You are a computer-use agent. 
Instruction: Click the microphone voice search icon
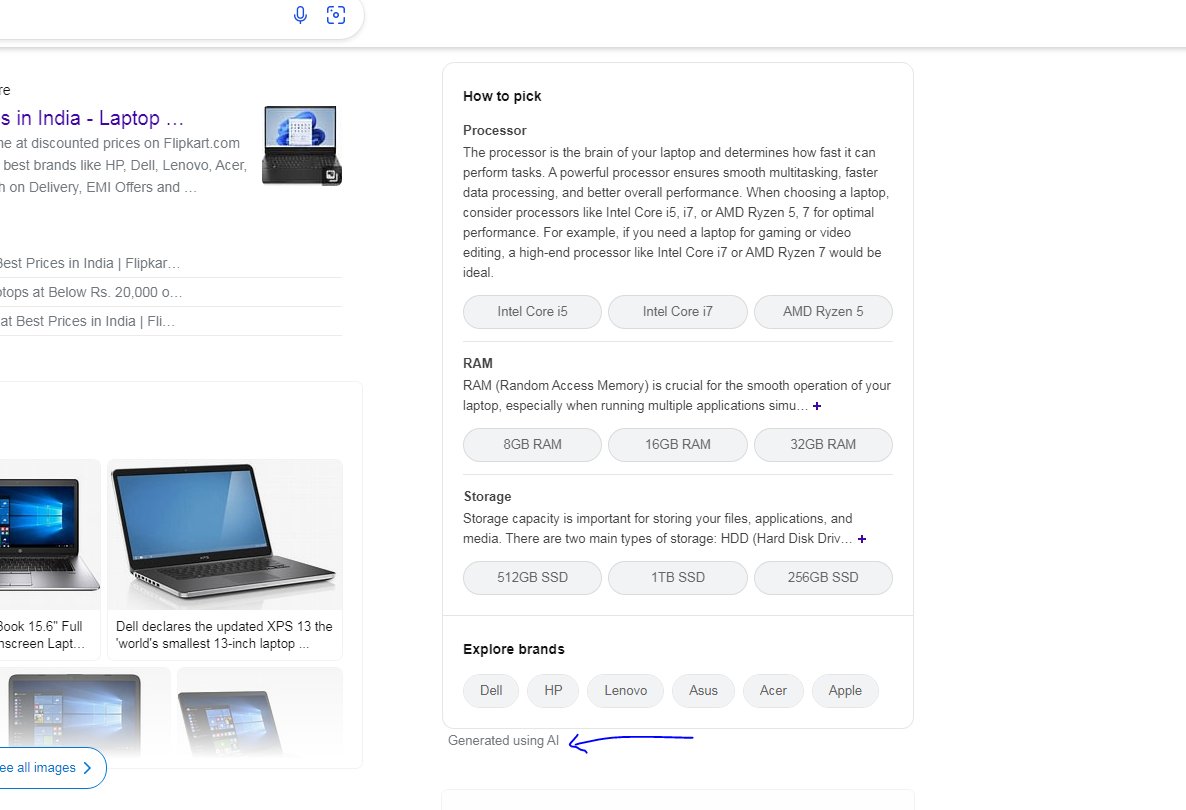(300, 15)
